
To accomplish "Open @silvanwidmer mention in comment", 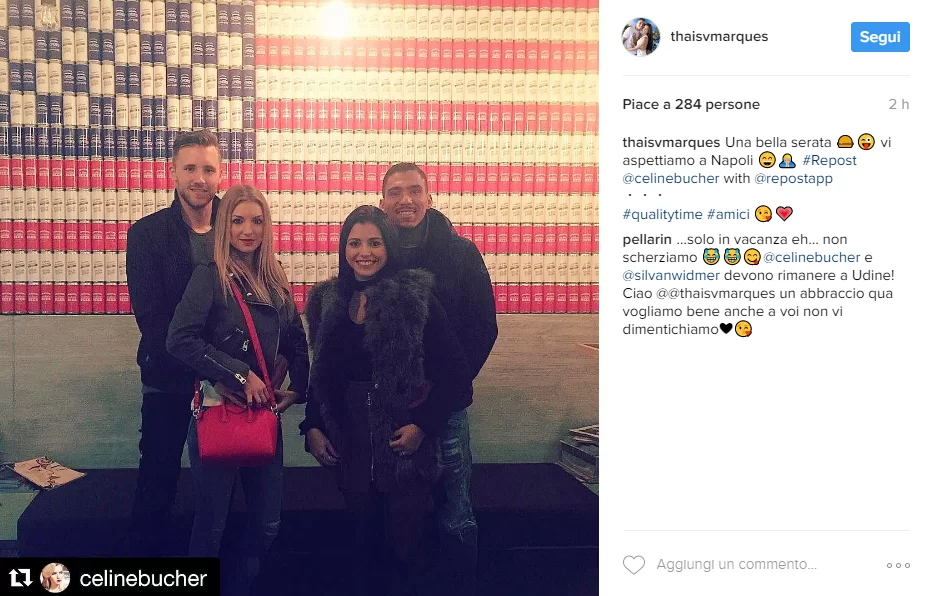I will [x=671, y=275].
